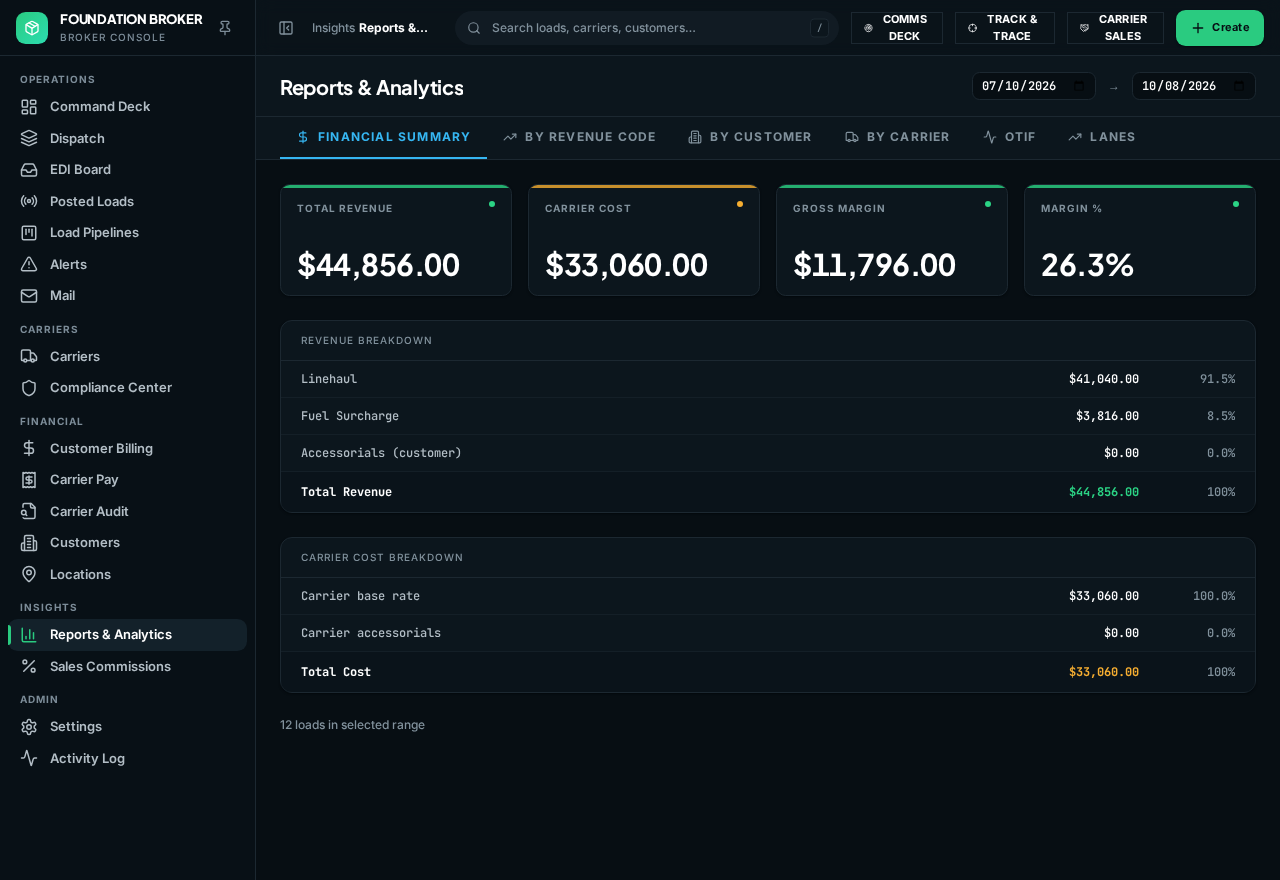Click the Total Revenue $44,856.00 card

point(396,240)
